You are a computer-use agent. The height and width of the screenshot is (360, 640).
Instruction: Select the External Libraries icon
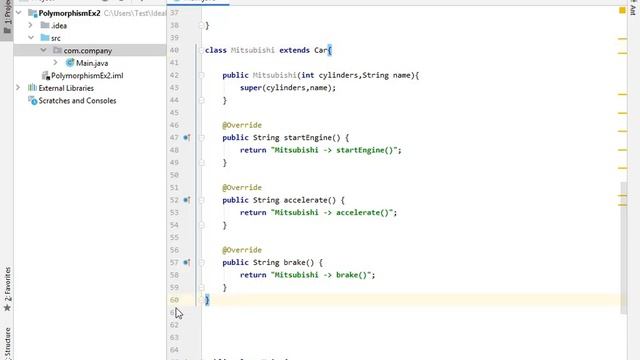pos(32,88)
